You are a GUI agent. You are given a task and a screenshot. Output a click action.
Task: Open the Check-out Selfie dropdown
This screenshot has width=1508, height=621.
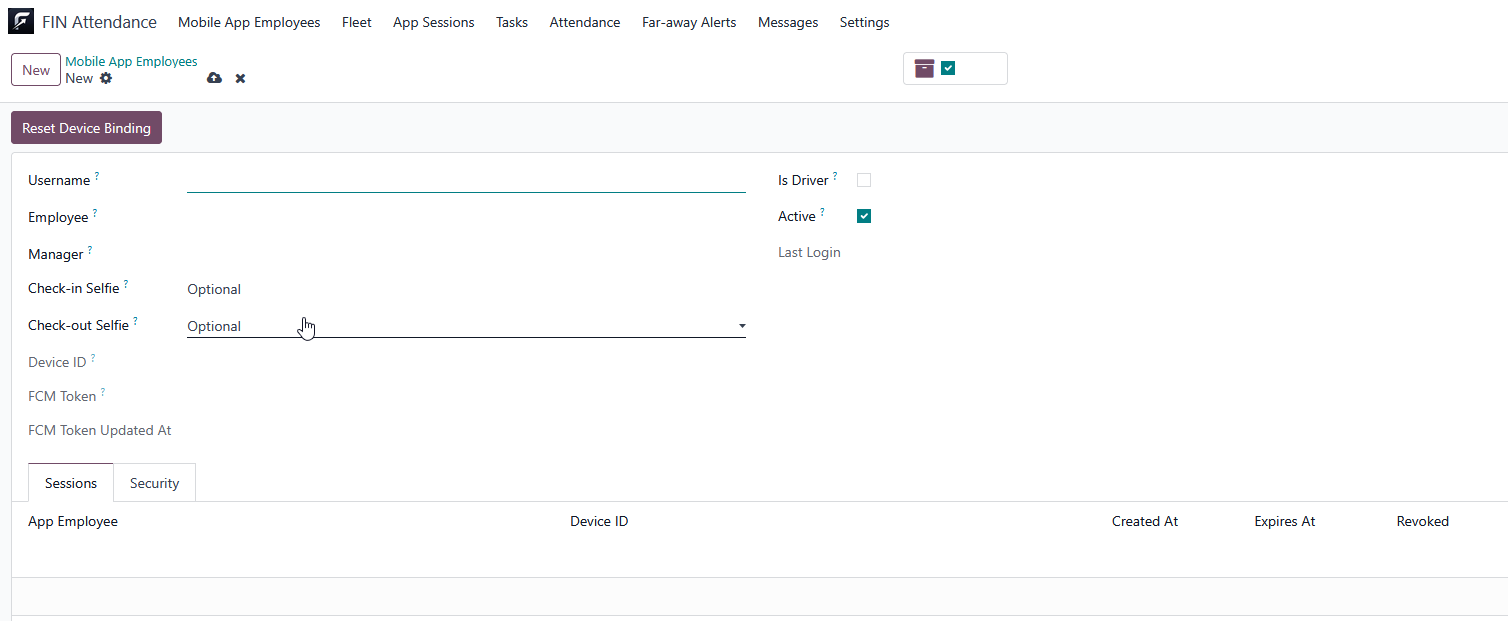tap(465, 326)
